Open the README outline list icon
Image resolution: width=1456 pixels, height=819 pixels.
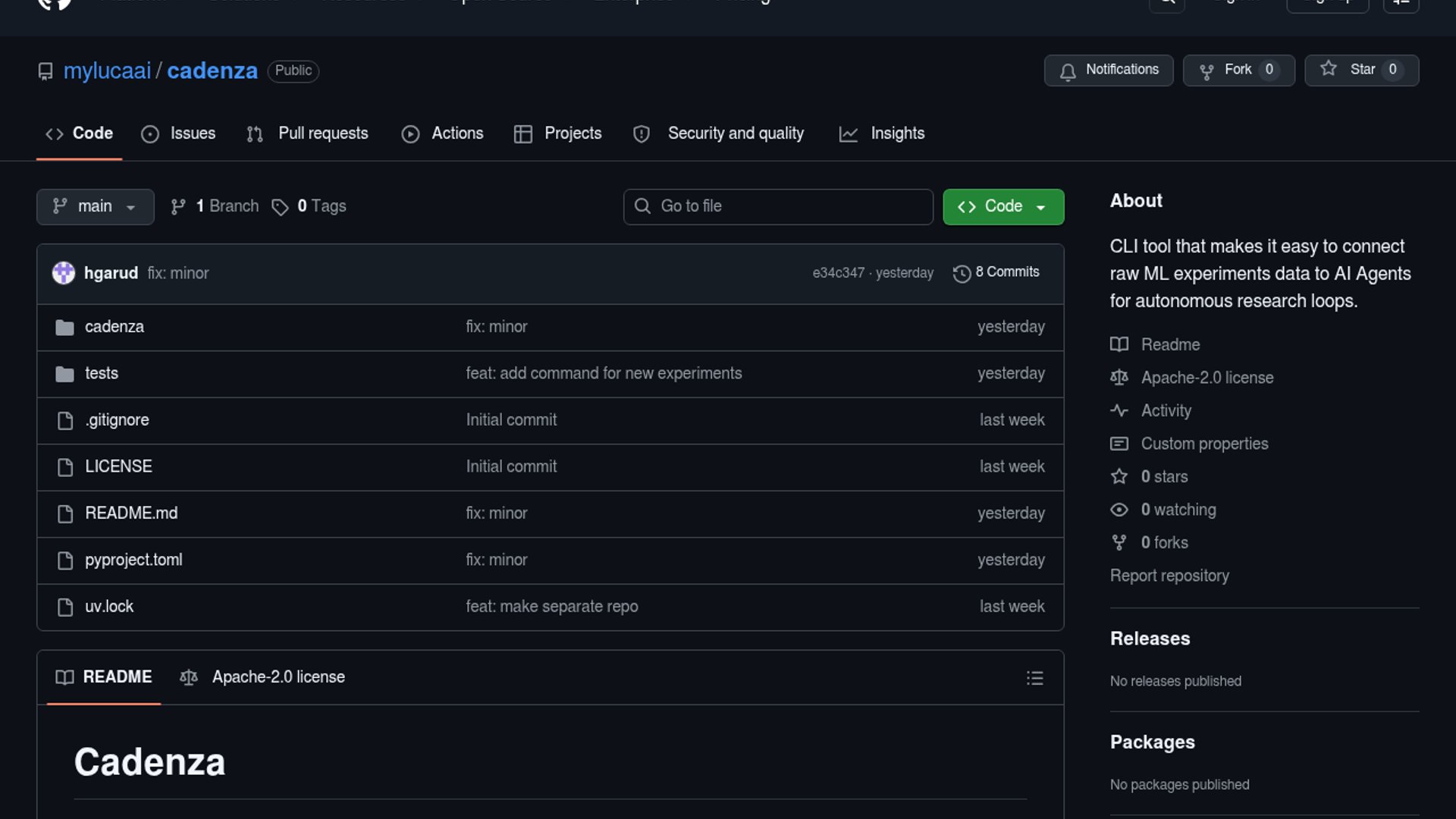[x=1034, y=678]
